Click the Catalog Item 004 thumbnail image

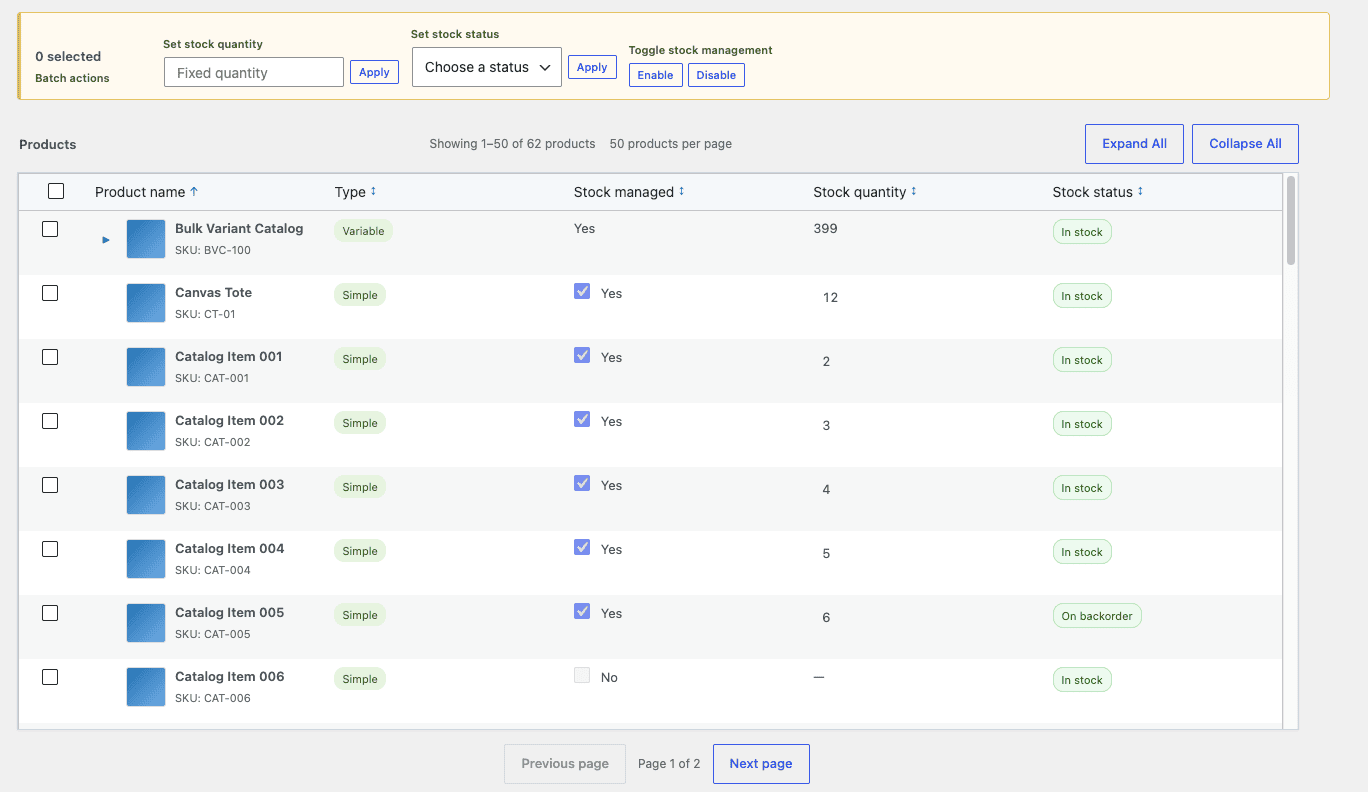146,559
